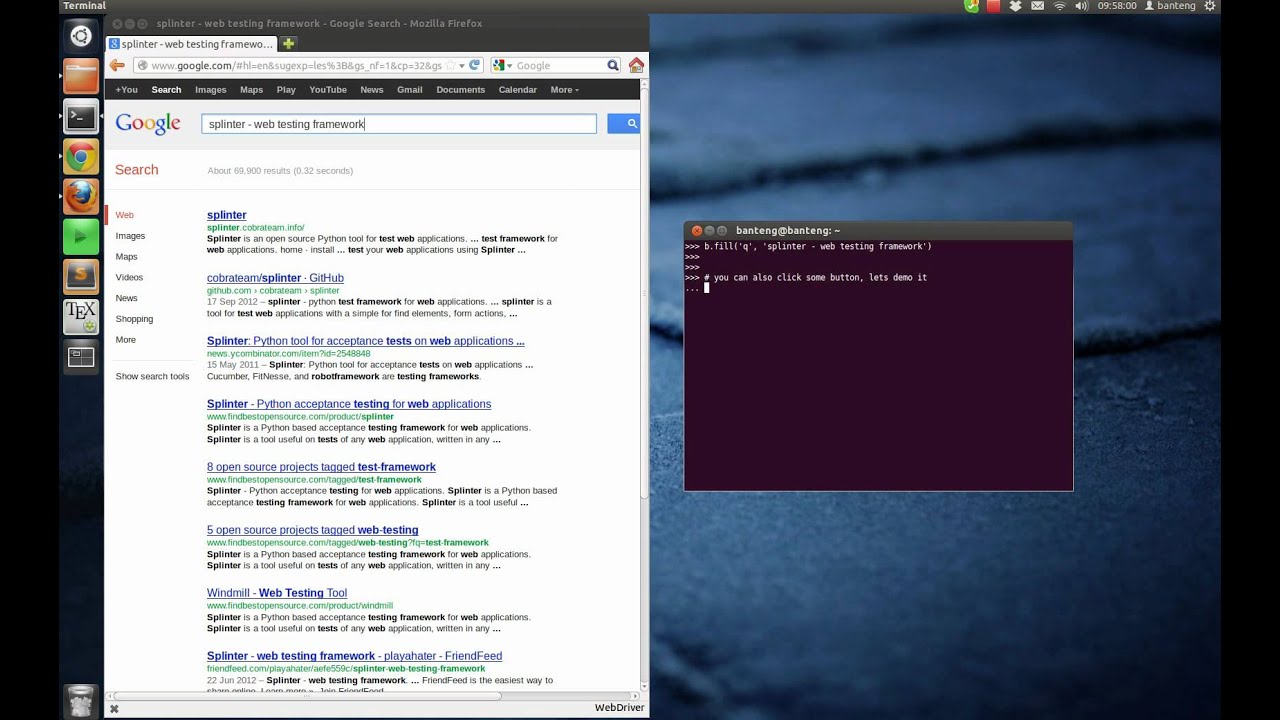Click the site identity globe icon
The width and height of the screenshot is (1280, 720).
coord(142,65)
